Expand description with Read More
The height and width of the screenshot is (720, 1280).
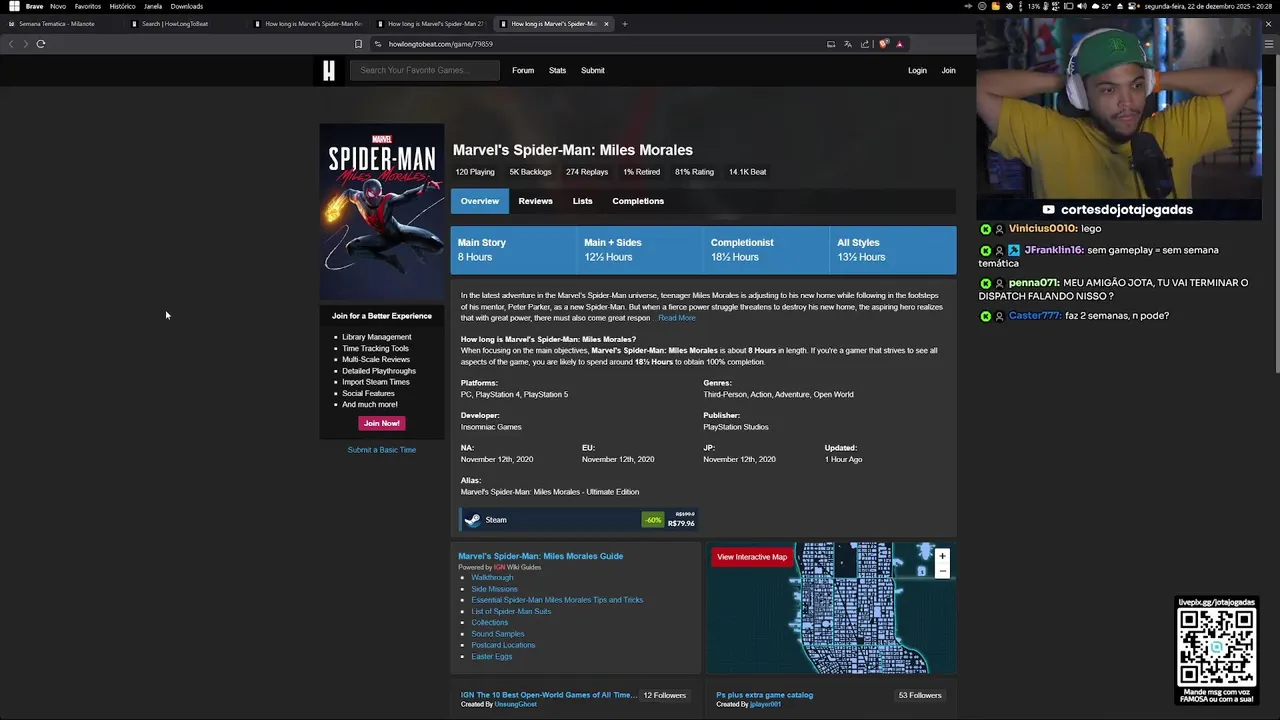coord(677,318)
